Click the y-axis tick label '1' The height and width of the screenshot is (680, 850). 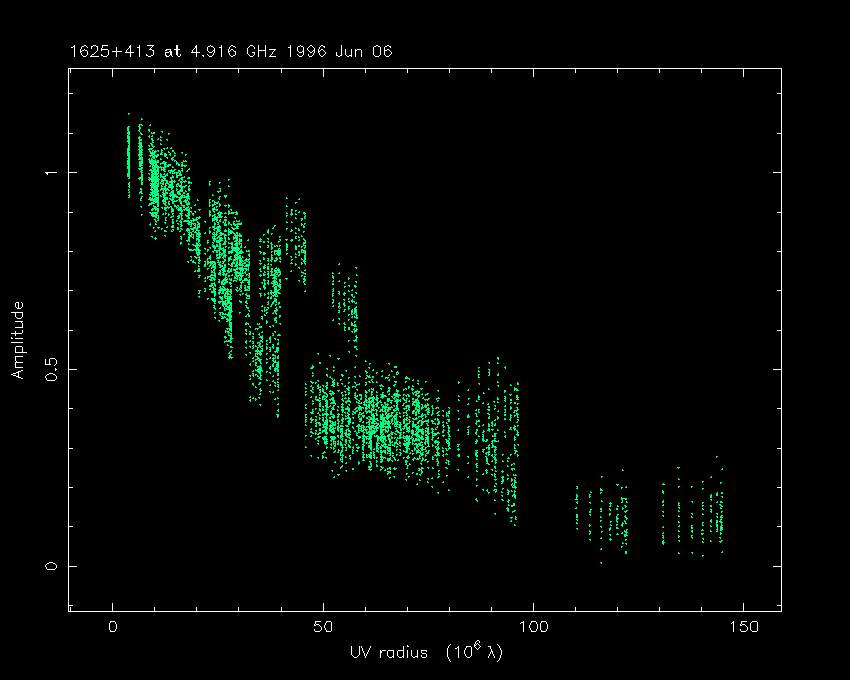click(48, 173)
